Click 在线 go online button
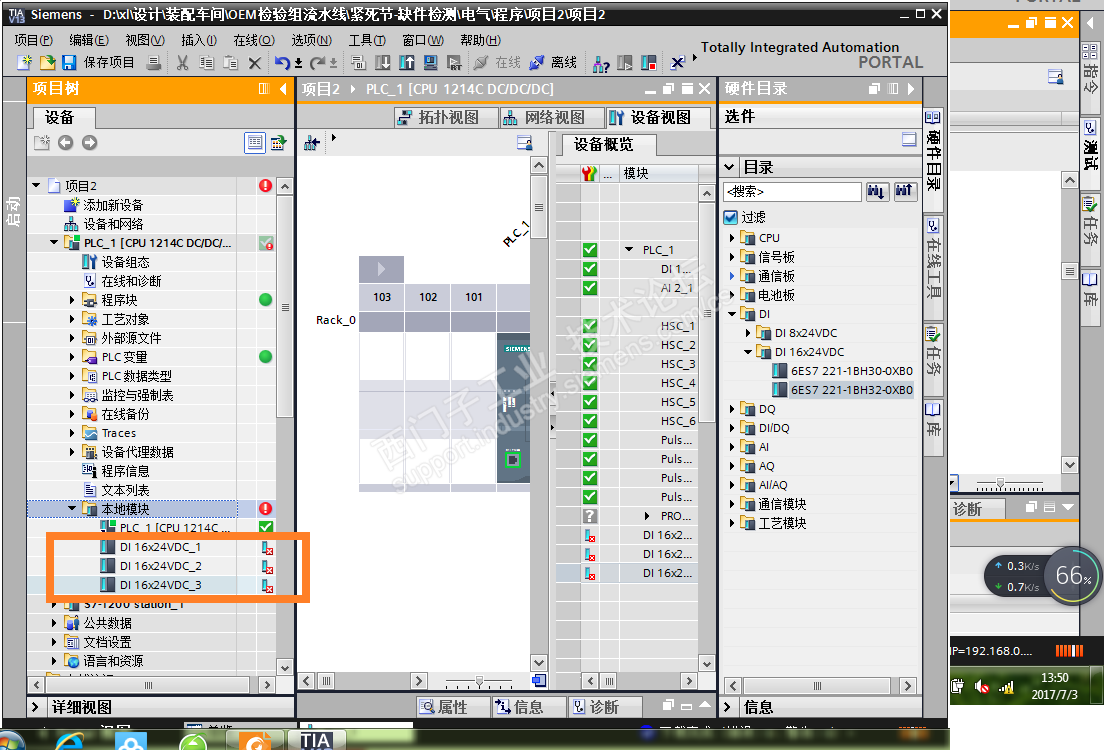 click(498, 63)
